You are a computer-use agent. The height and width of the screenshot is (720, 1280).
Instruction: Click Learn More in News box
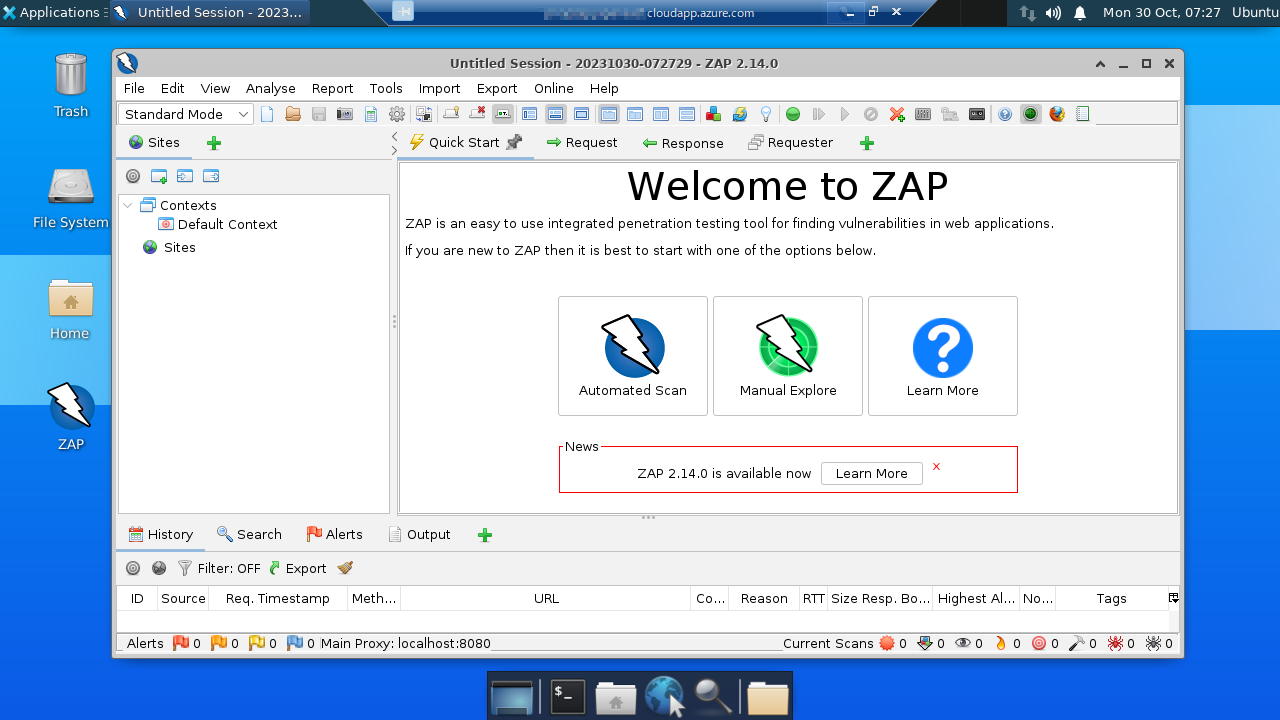(871, 473)
